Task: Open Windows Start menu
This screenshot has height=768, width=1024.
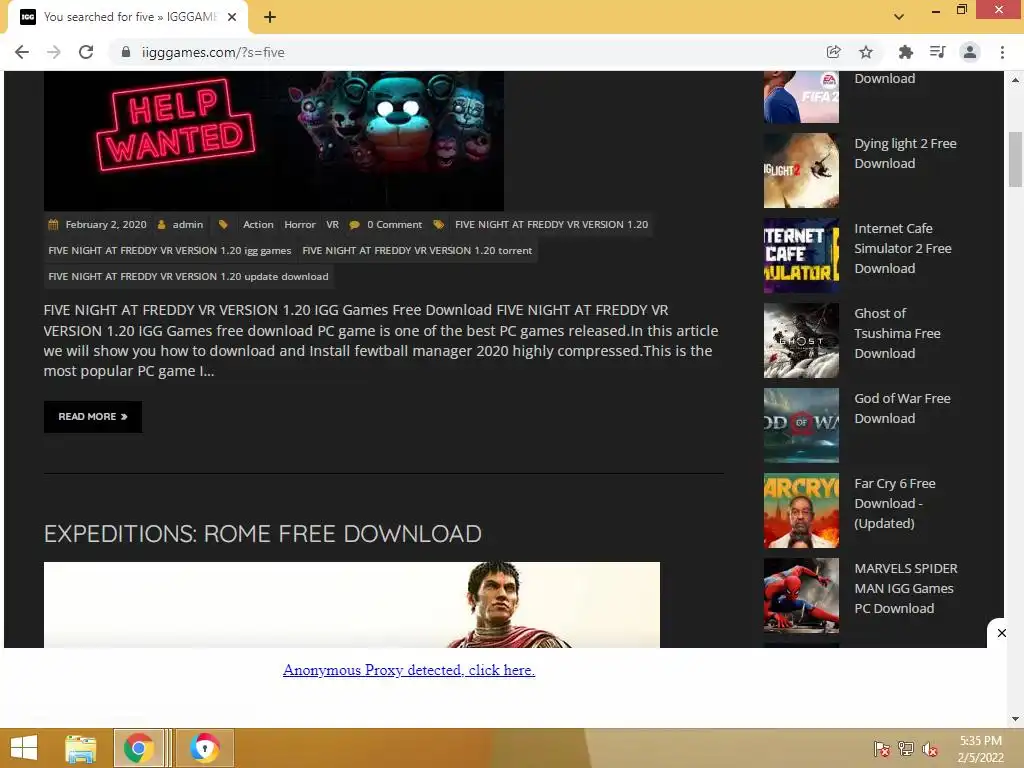Action: pyautogui.click(x=24, y=748)
